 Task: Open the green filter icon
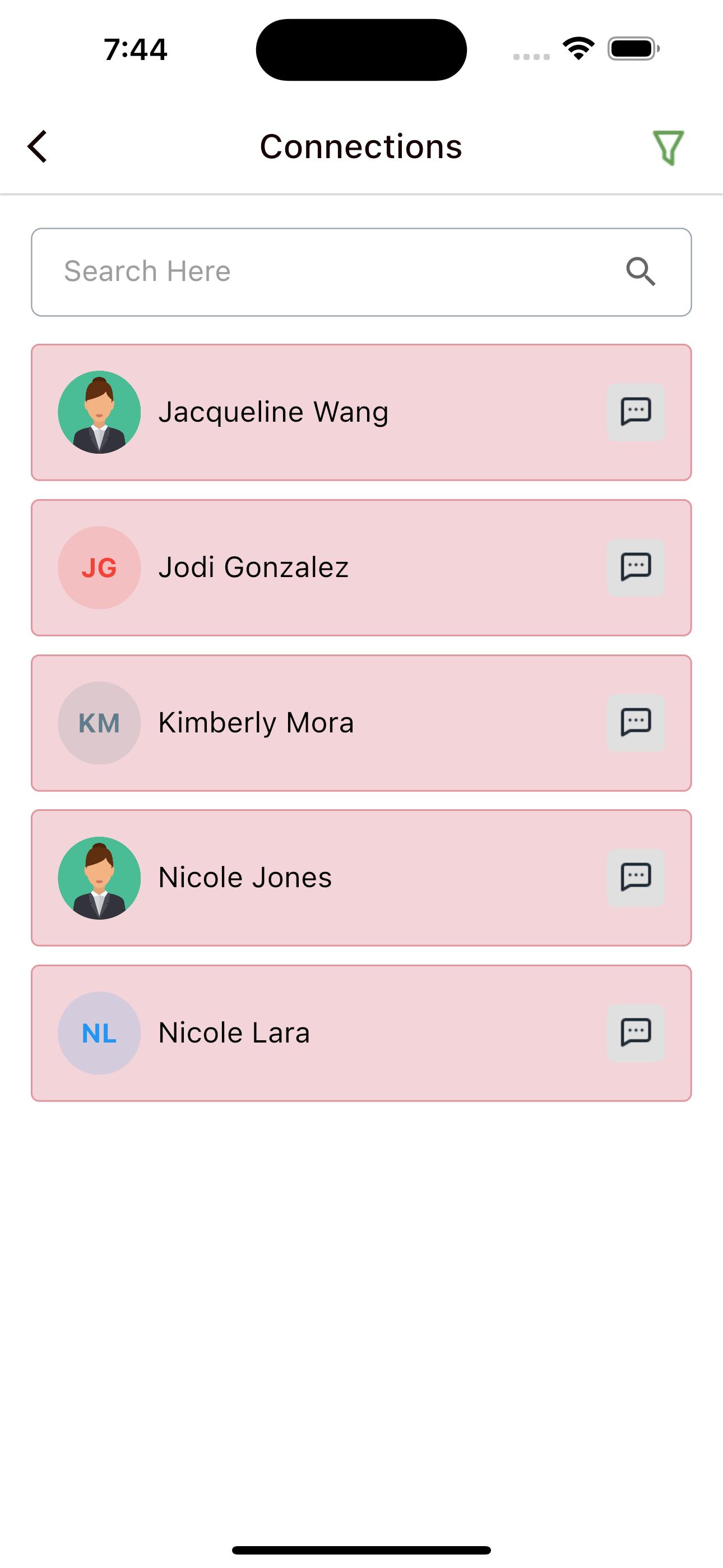coord(668,147)
